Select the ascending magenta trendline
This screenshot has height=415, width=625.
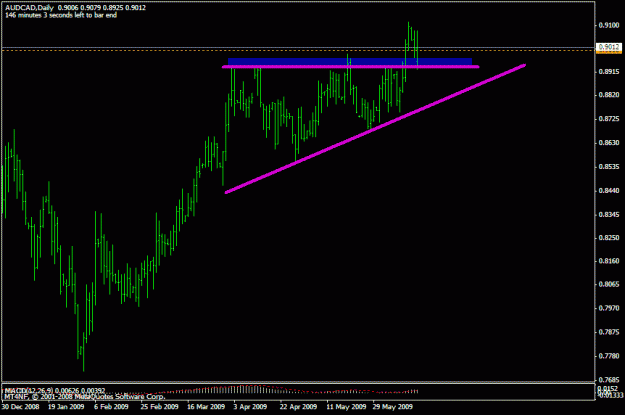[375, 128]
